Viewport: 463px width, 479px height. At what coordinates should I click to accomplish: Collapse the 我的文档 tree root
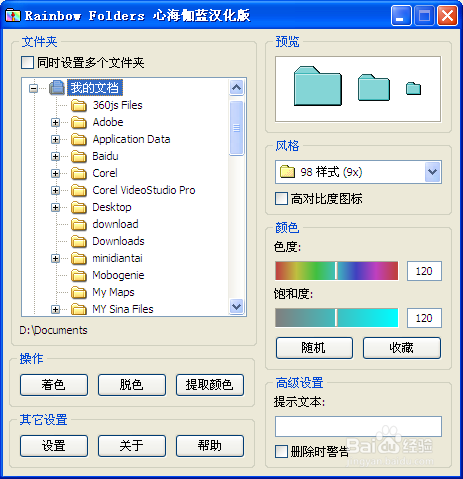tap(33, 88)
